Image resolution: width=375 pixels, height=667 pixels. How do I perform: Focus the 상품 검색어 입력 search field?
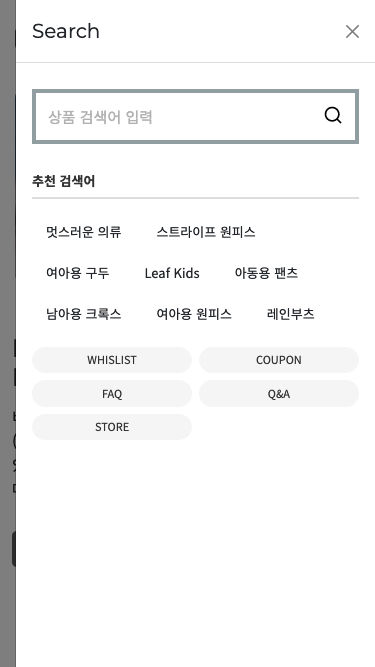(x=195, y=117)
